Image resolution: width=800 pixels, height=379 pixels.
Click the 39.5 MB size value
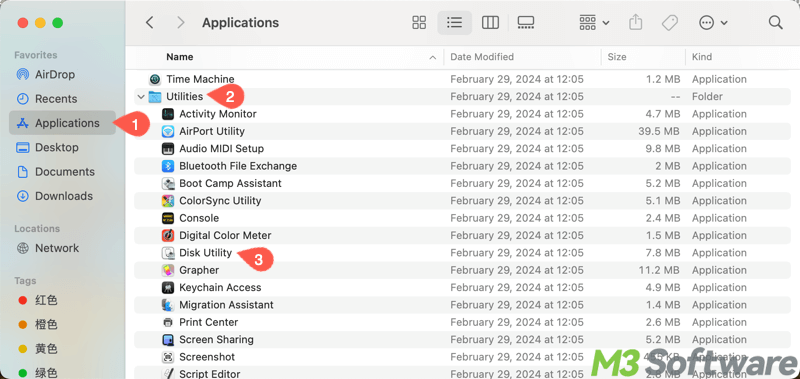point(659,131)
